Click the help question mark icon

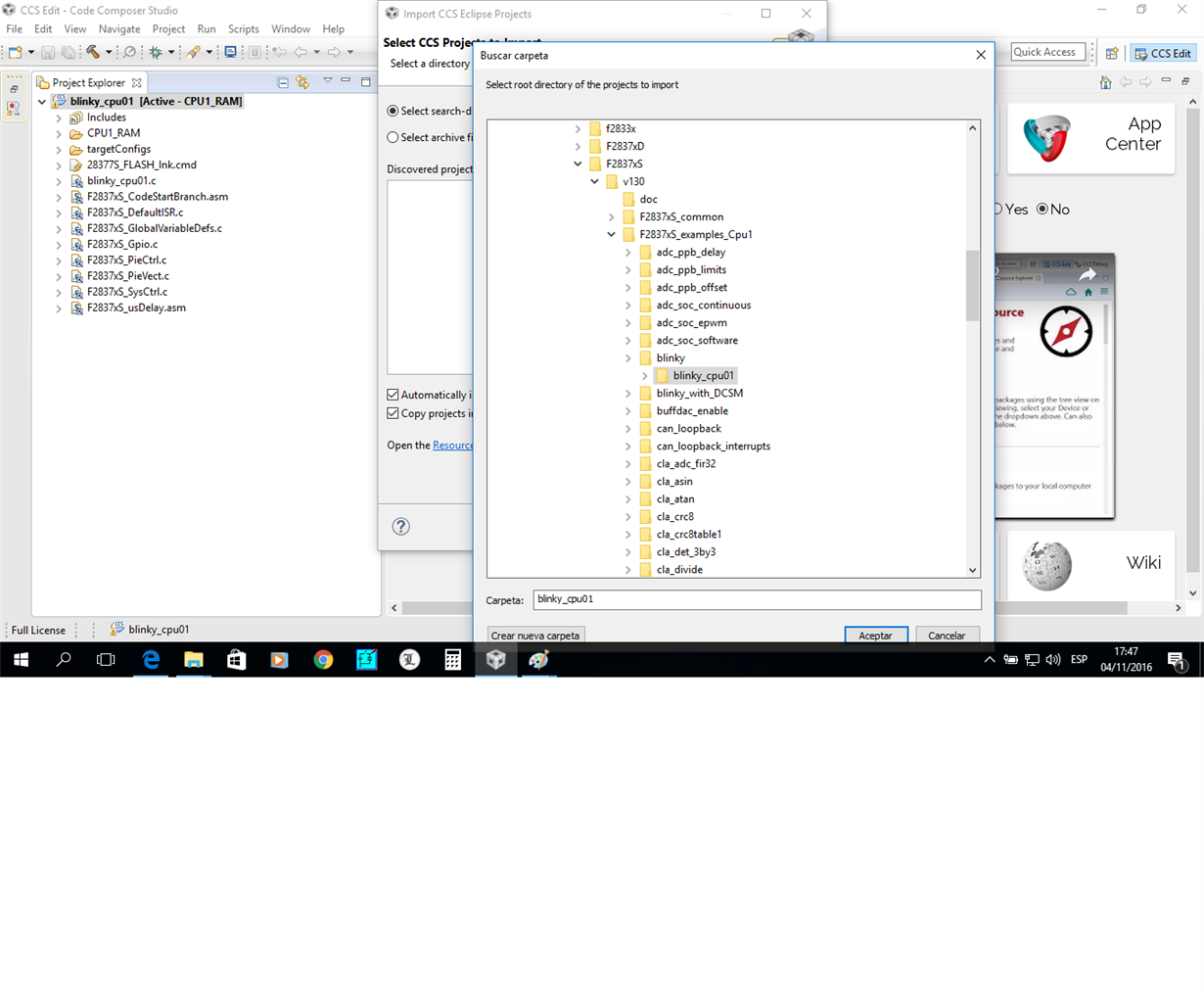pos(401,526)
